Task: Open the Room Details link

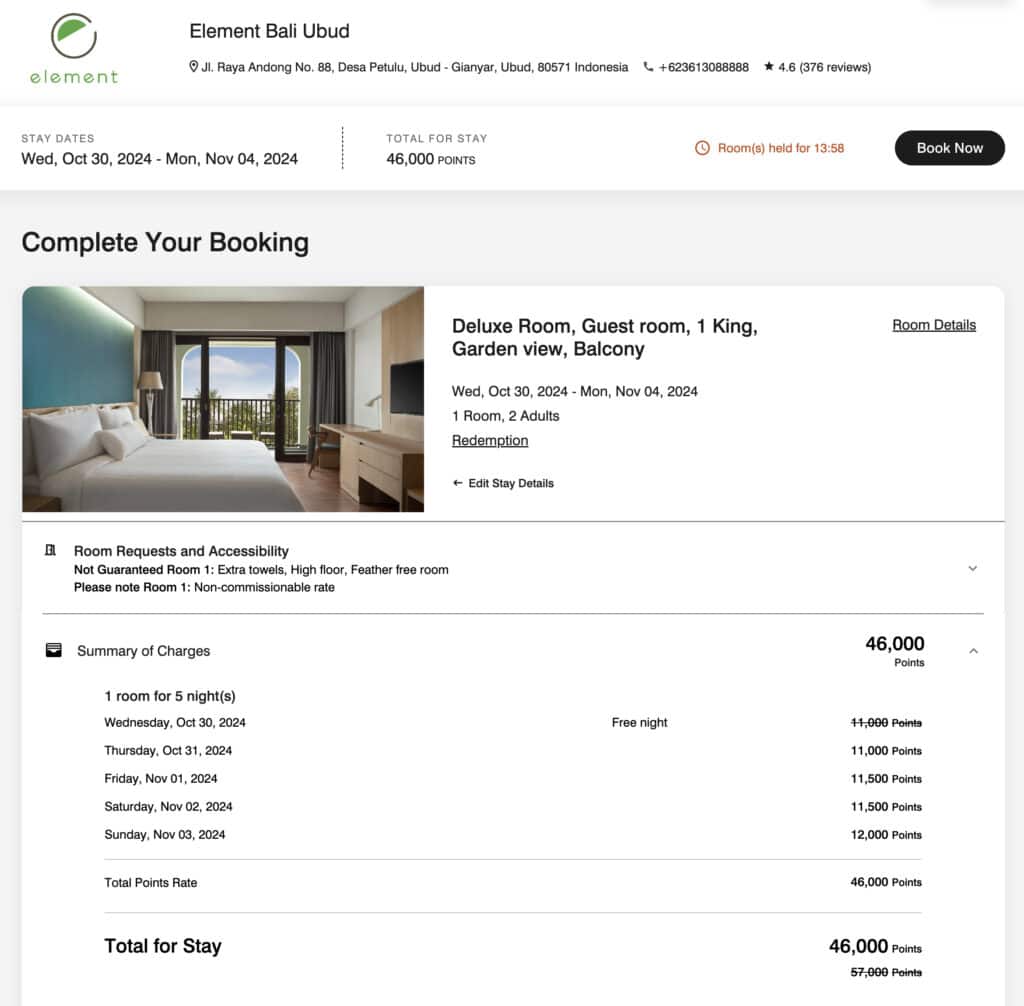Action: click(934, 325)
